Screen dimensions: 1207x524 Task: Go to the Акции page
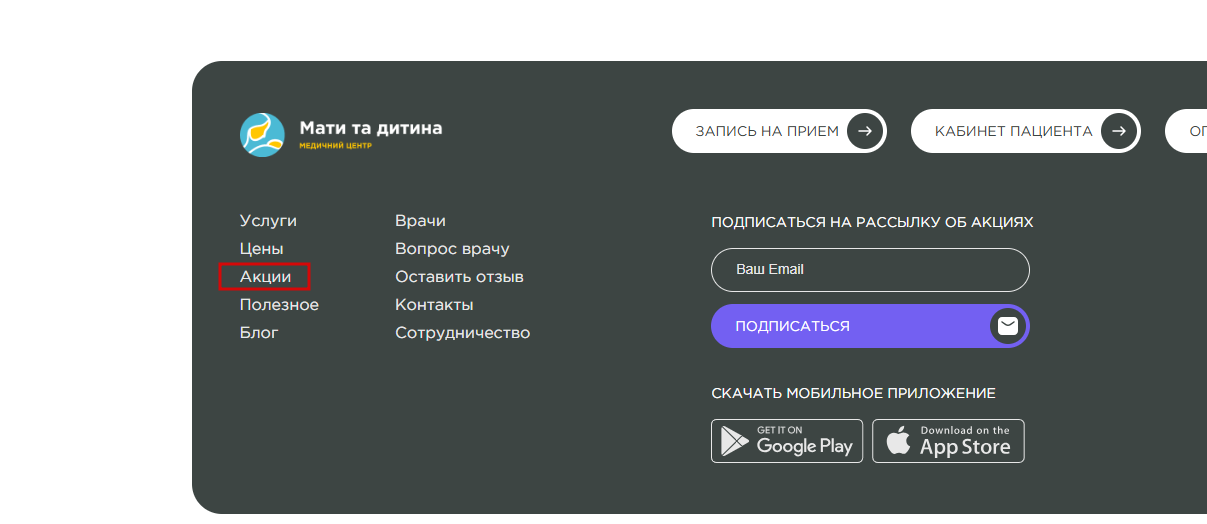tap(266, 277)
